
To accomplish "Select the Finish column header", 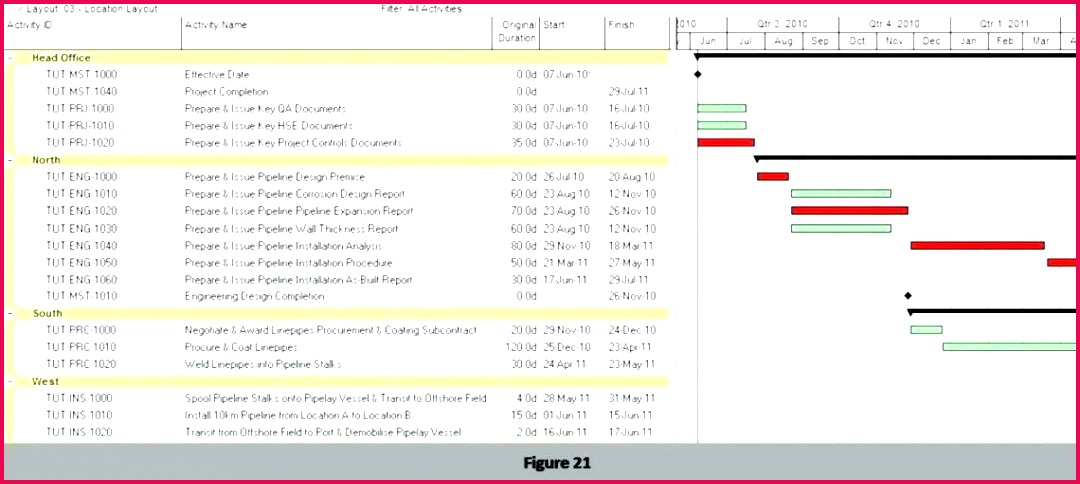I will click(636, 32).
